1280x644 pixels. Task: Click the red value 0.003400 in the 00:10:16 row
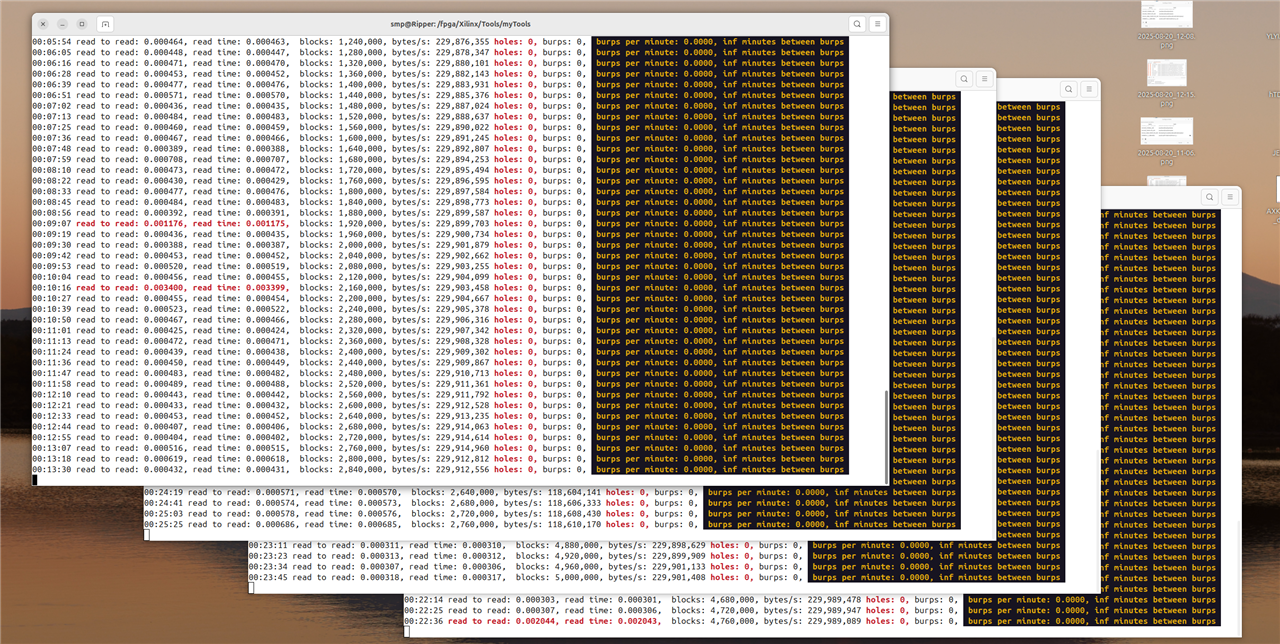[164, 288]
